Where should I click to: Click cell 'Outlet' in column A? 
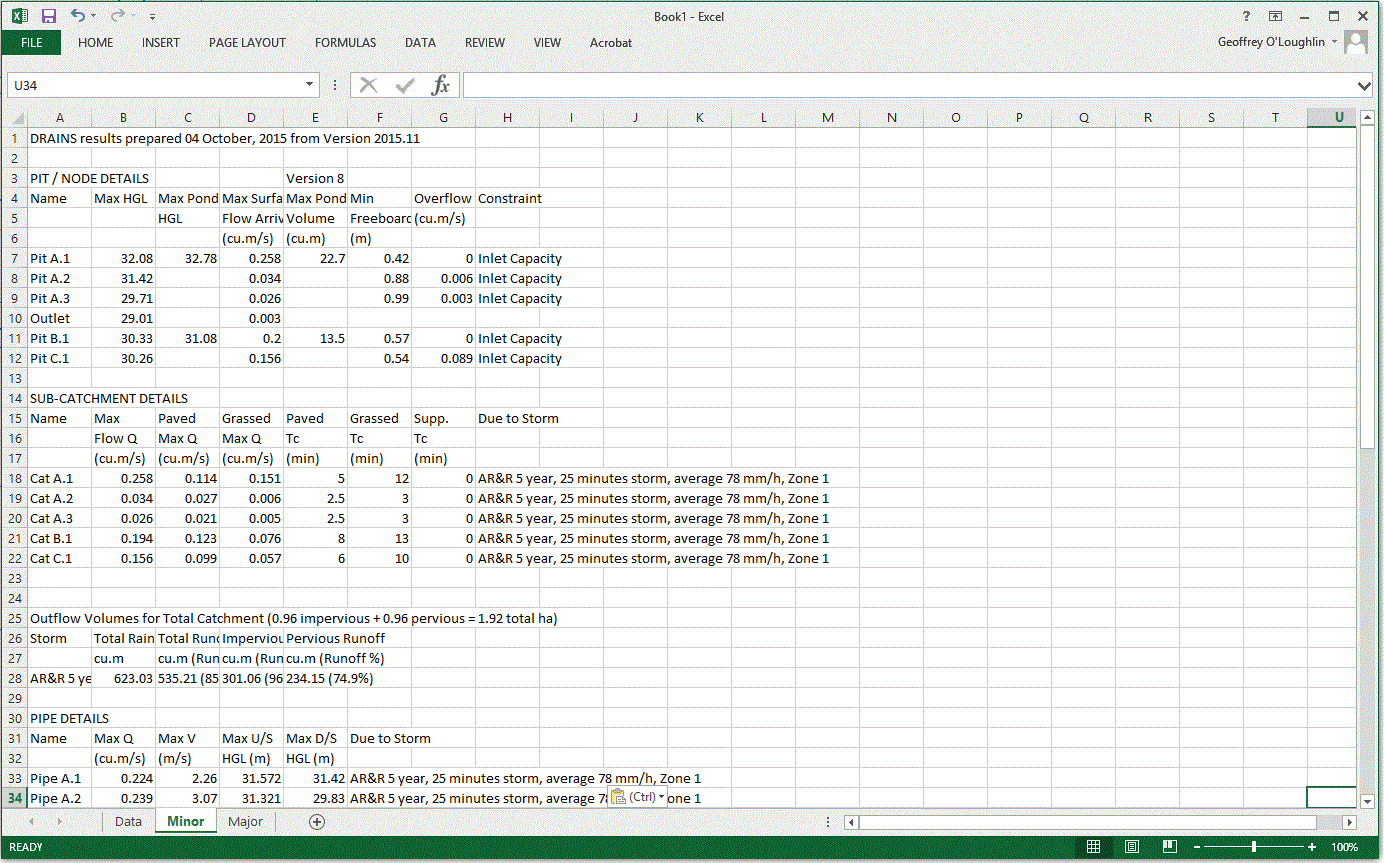click(60, 318)
